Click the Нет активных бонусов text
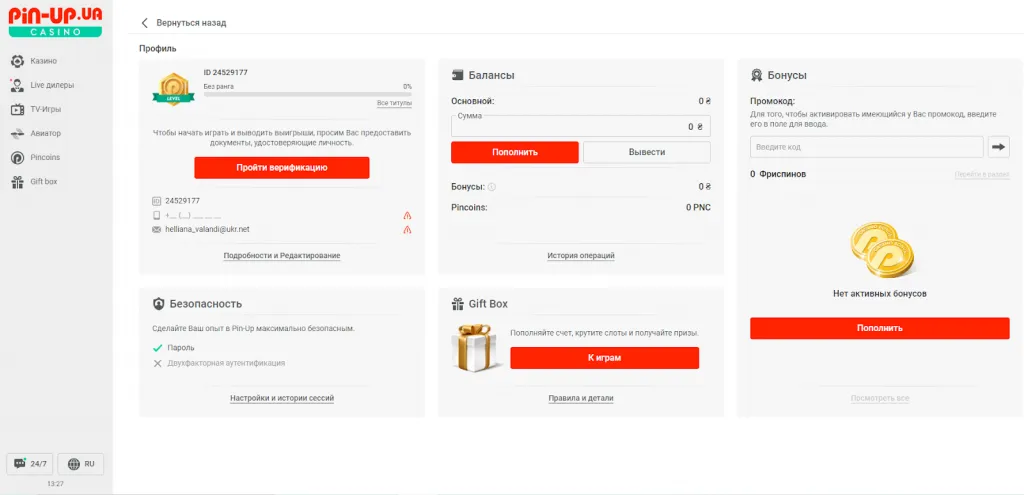 point(880,294)
